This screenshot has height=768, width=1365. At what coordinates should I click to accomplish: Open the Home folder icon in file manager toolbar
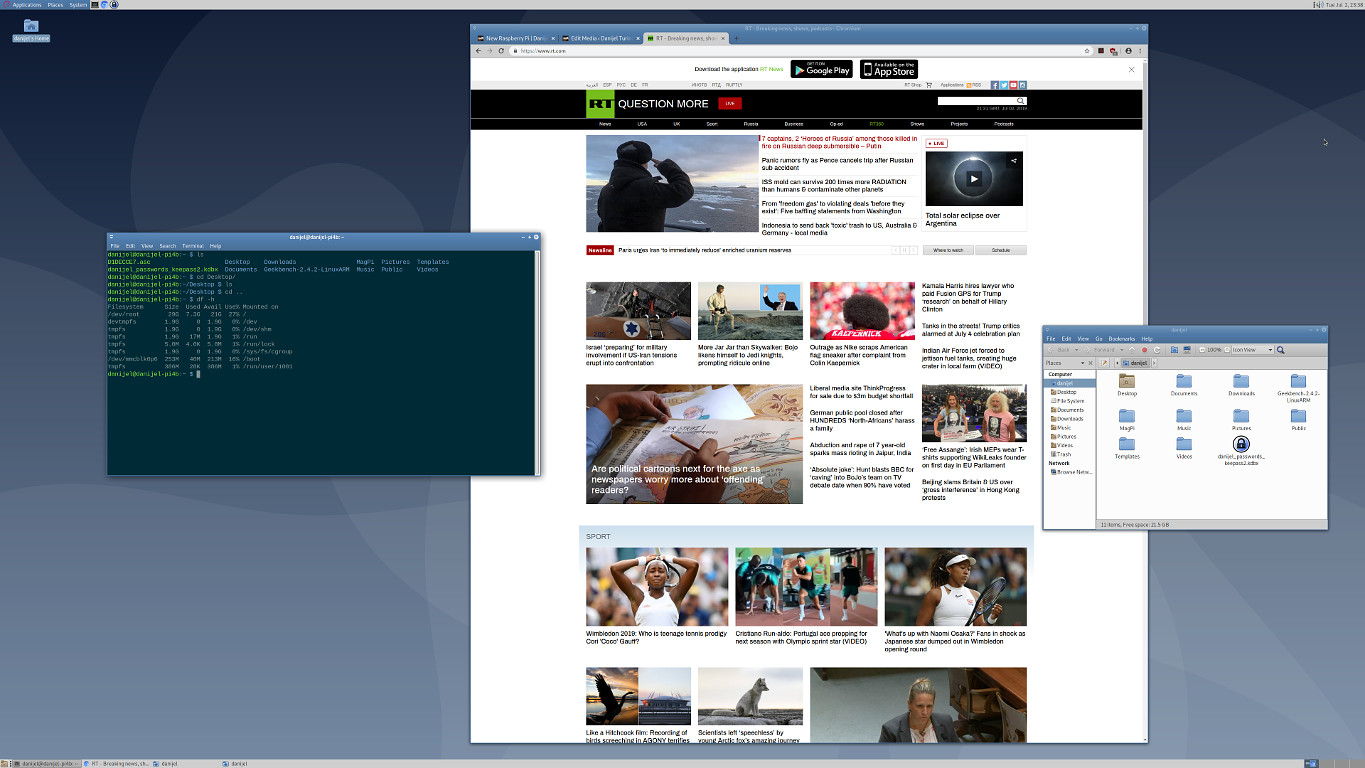(1174, 350)
